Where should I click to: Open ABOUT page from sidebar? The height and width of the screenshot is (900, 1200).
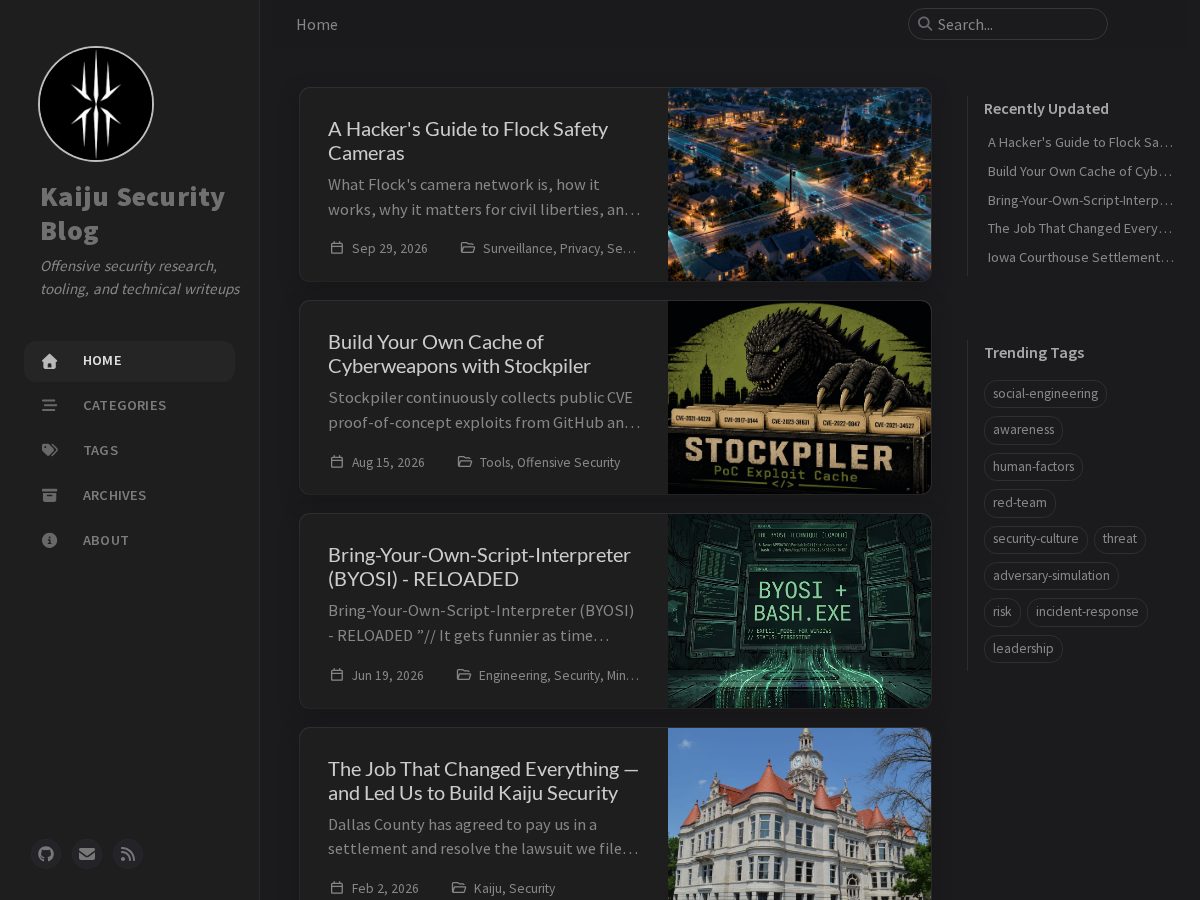(130, 541)
